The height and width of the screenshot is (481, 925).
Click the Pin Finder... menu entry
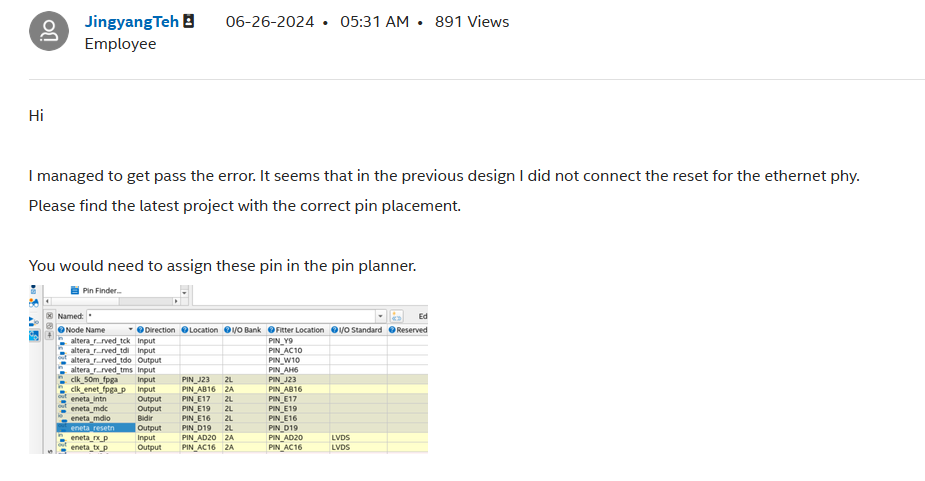pyautogui.click(x=101, y=291)
